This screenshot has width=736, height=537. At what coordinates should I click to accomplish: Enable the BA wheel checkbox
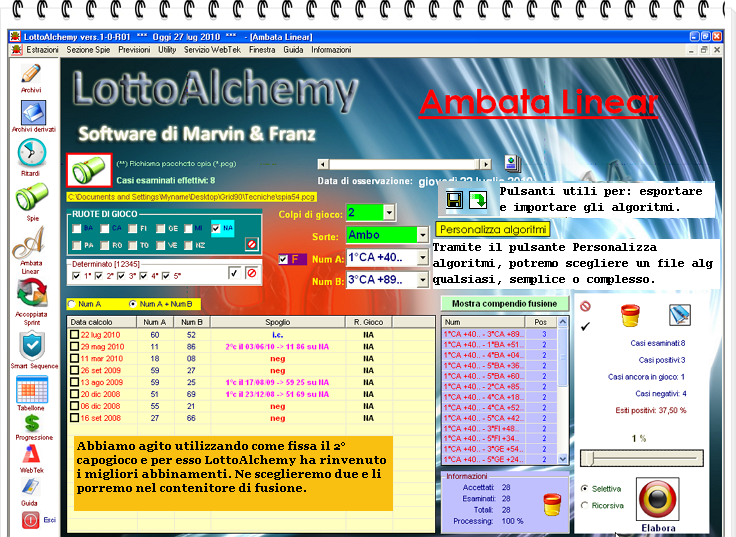tap(77, 229)
